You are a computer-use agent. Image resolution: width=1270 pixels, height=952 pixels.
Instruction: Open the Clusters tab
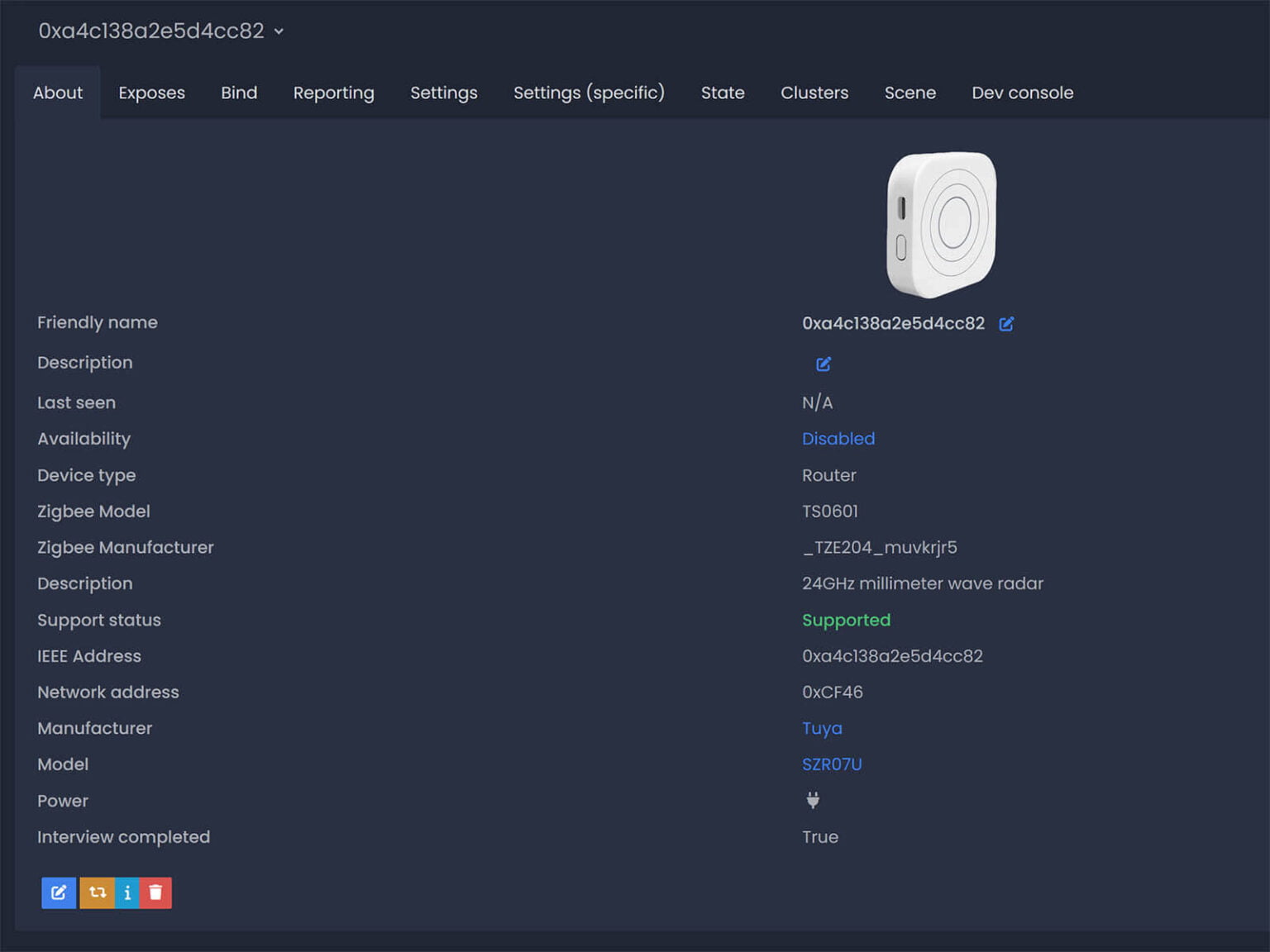[814, 93]
